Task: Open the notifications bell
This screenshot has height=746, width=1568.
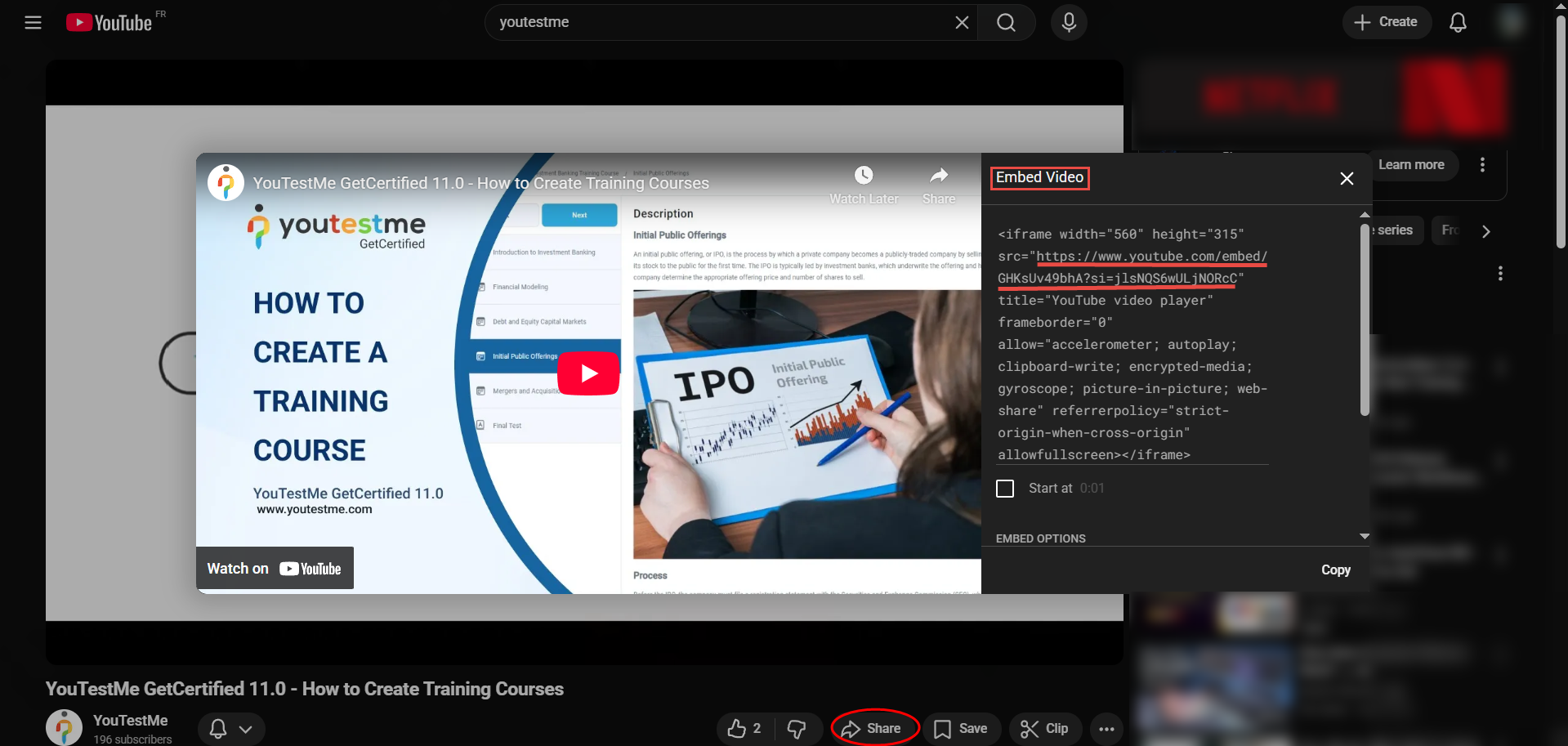Action: 1458,23
